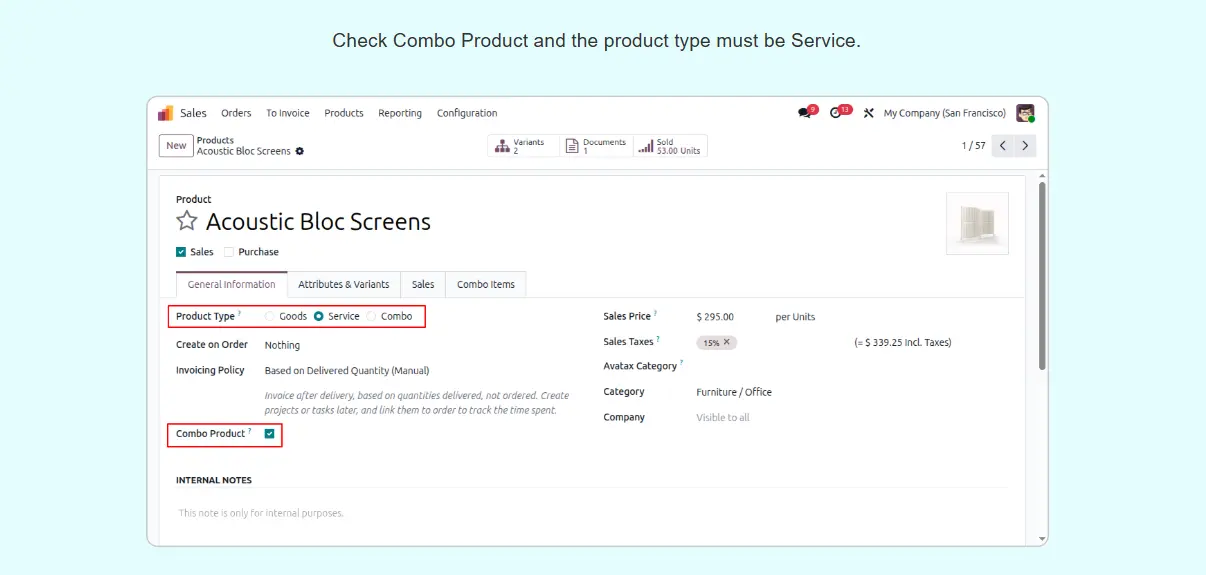Open the activities clock icon
1206x575 pixels.
point(837,113)
